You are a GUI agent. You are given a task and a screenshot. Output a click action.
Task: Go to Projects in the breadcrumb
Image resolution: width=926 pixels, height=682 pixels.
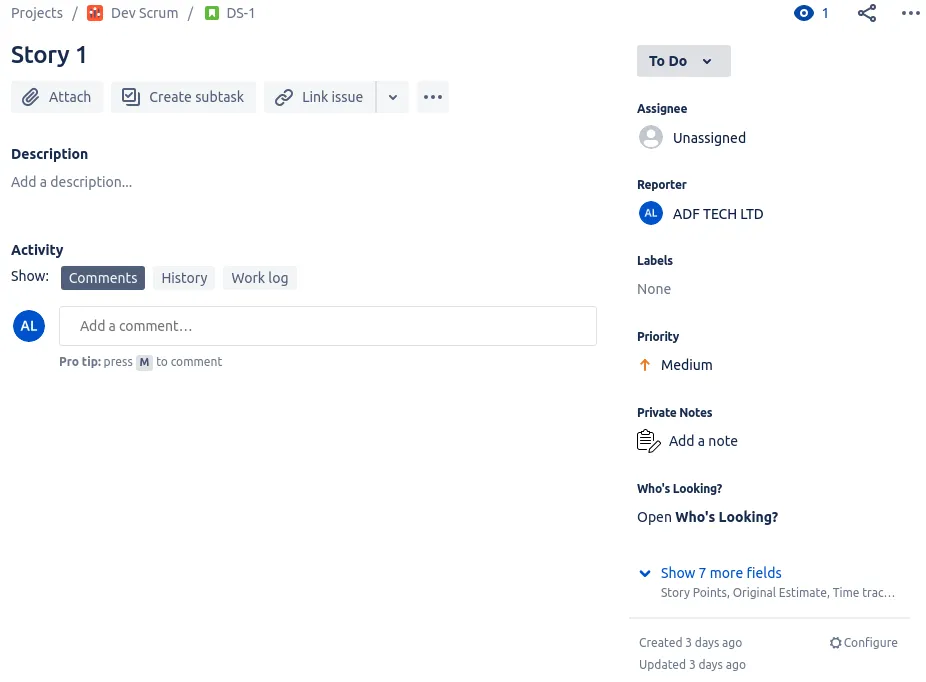(x=37, y=13)
